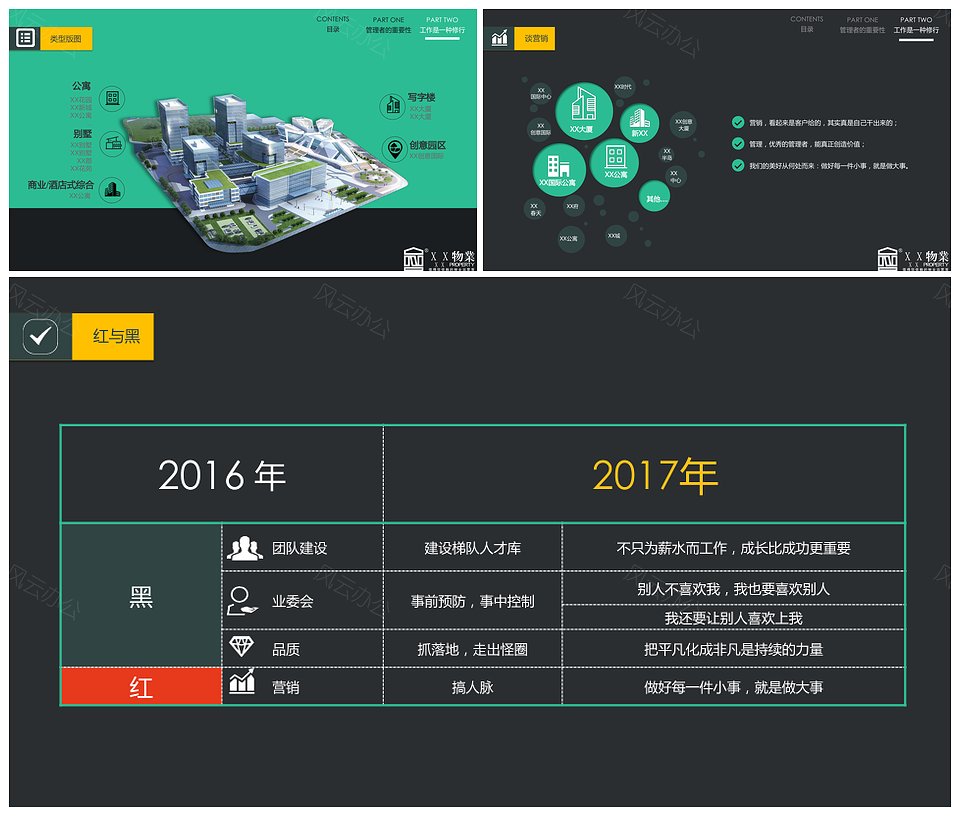Select the 其他... bubble

pos(654,197)
